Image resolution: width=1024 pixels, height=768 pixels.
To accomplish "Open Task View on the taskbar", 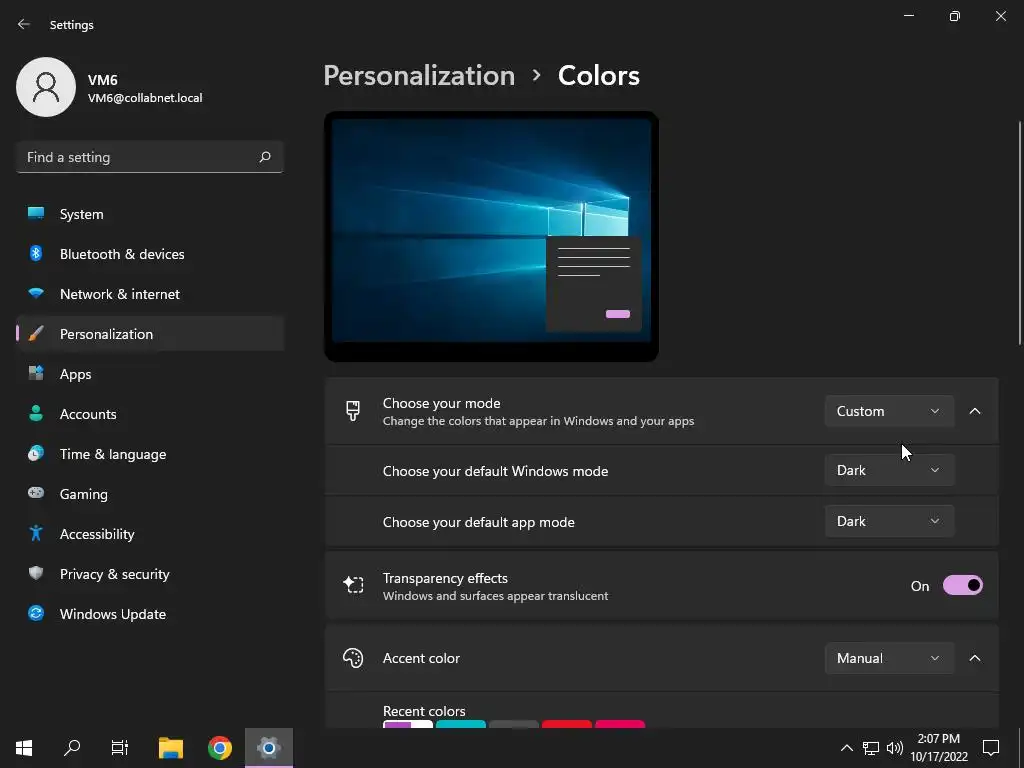I will pos(120,748).
